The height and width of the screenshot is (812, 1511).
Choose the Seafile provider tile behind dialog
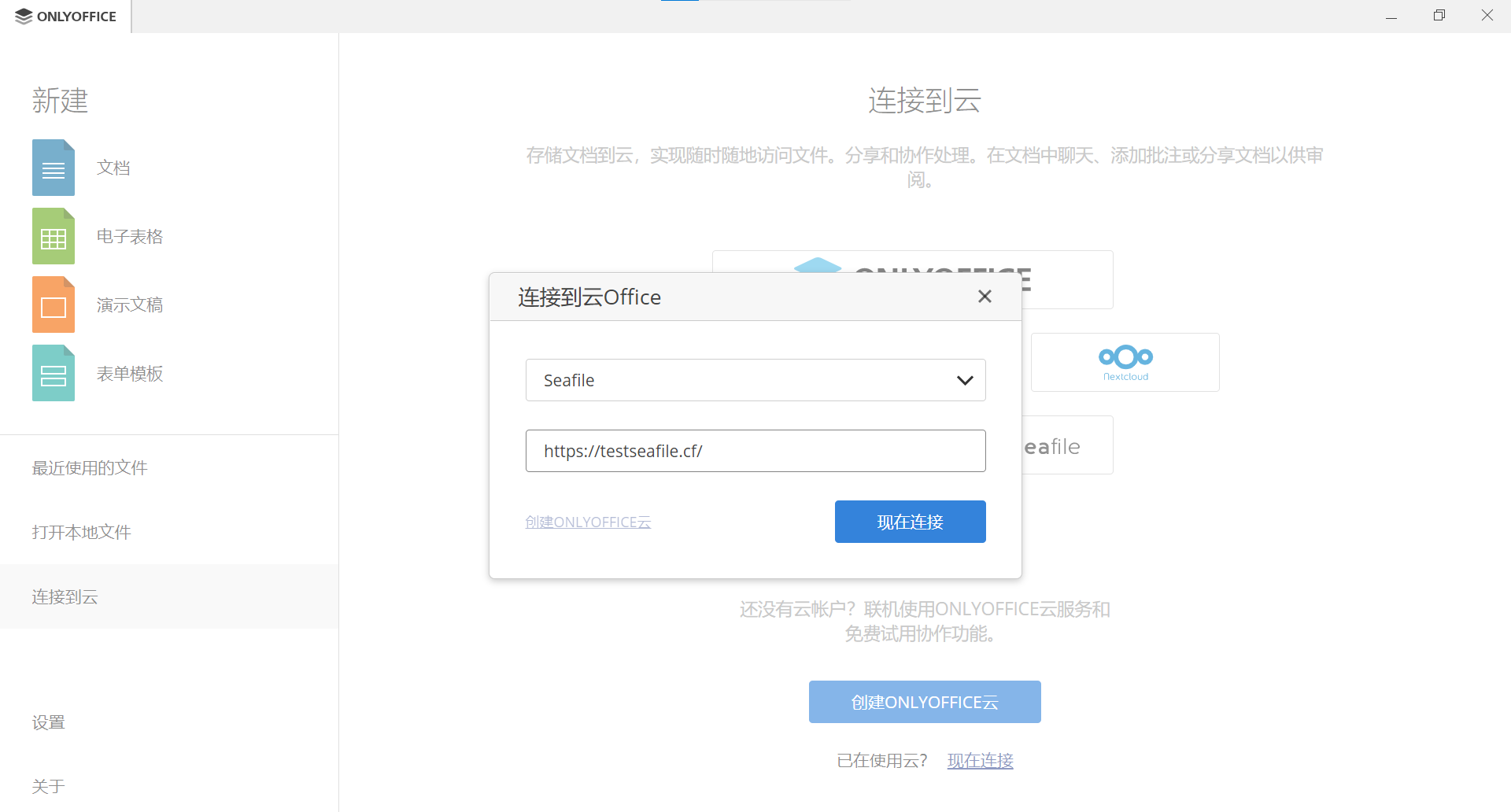pyautogui.click(x=1067, y=445)
